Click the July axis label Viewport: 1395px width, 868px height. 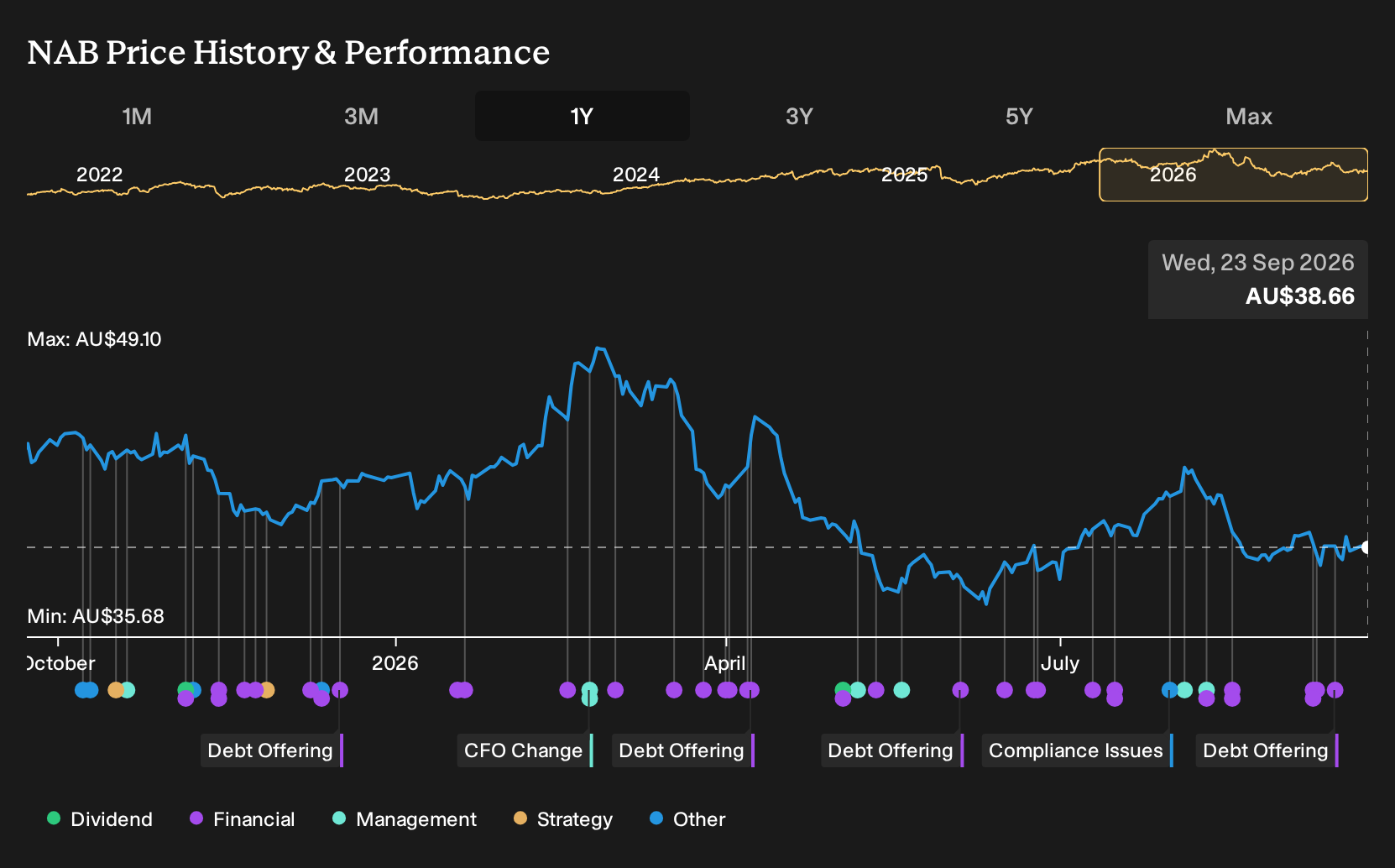[x=1060, y=663]
